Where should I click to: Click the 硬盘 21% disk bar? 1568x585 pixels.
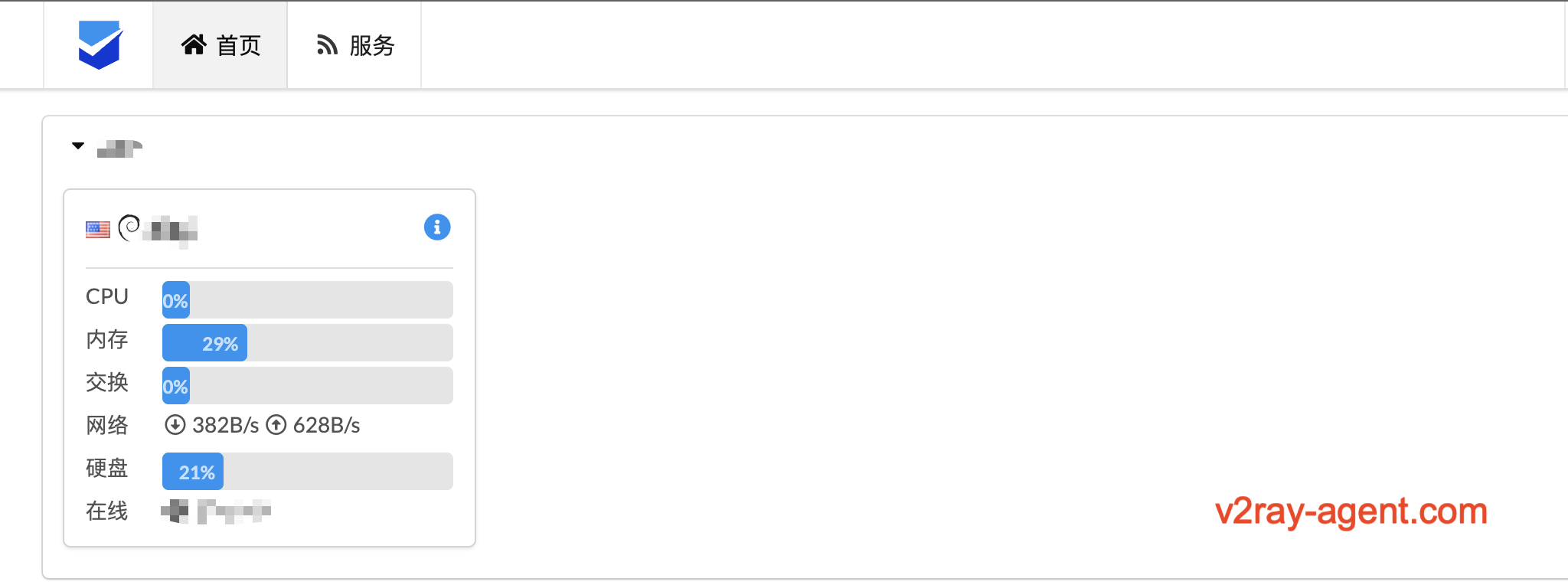coord(308,471)
